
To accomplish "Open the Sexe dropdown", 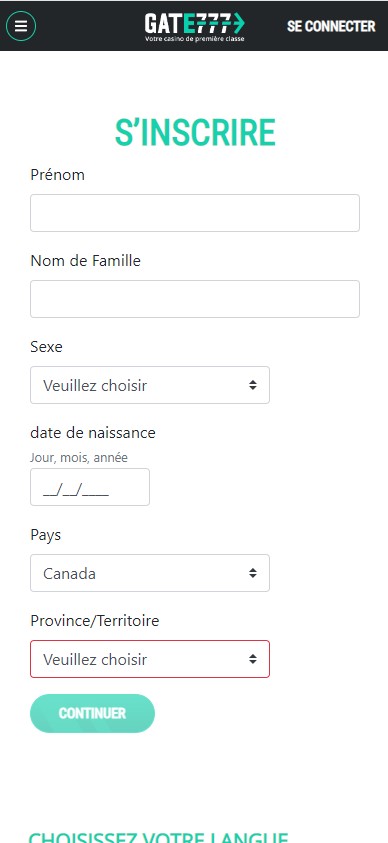I will coord(150,385).
